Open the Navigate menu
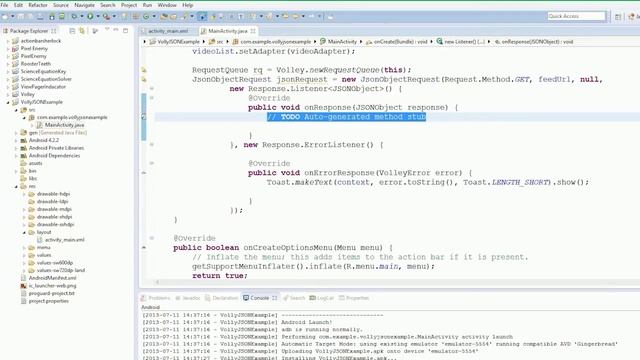Image resolution: width=640 pixels, height=360 pixels. [x=84, y=5]
